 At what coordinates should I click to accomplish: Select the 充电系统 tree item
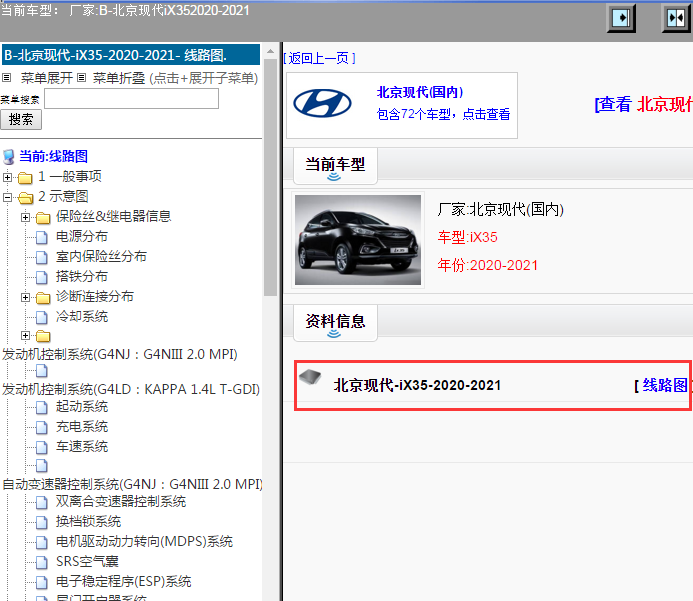(x=82, y=426)
